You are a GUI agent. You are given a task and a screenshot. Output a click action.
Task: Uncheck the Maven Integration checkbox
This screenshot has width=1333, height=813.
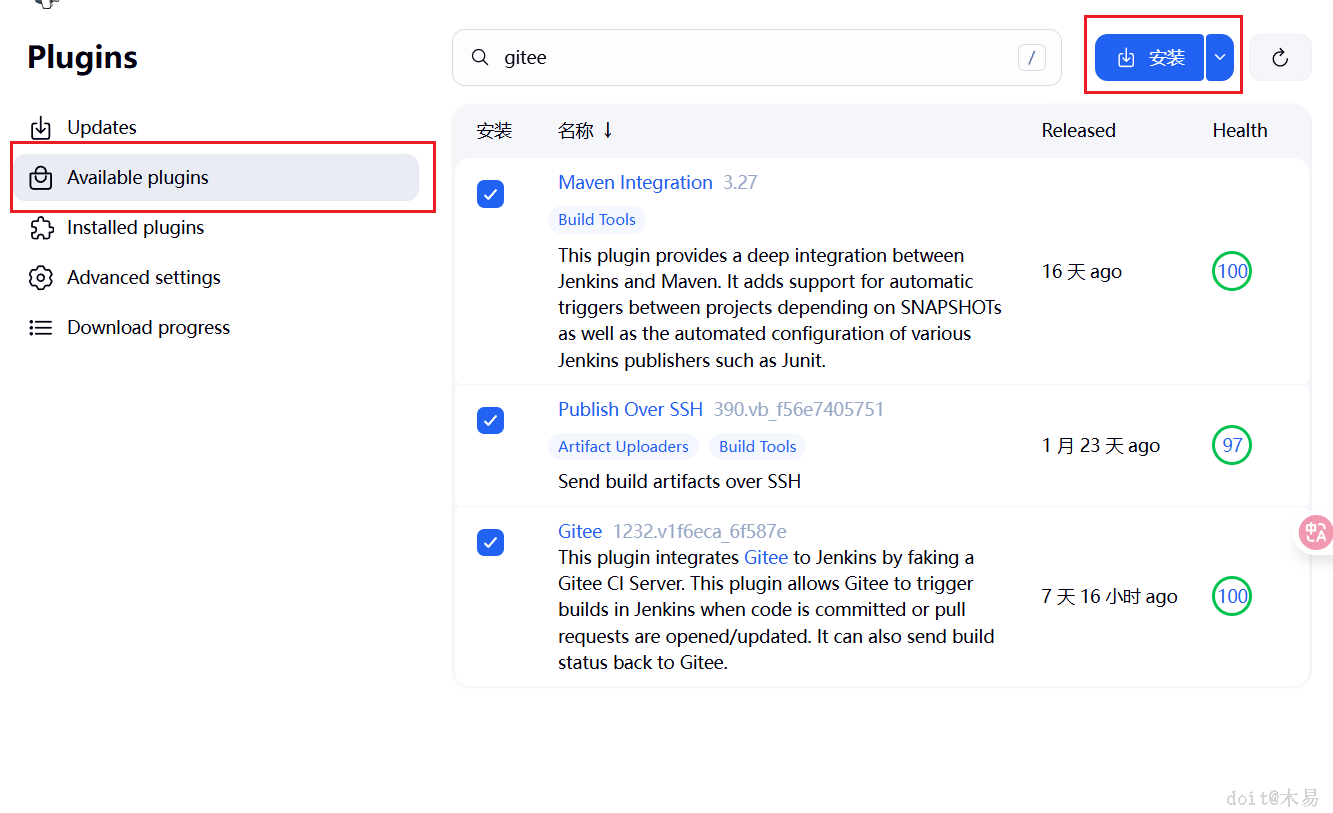(x=490, y=194)
